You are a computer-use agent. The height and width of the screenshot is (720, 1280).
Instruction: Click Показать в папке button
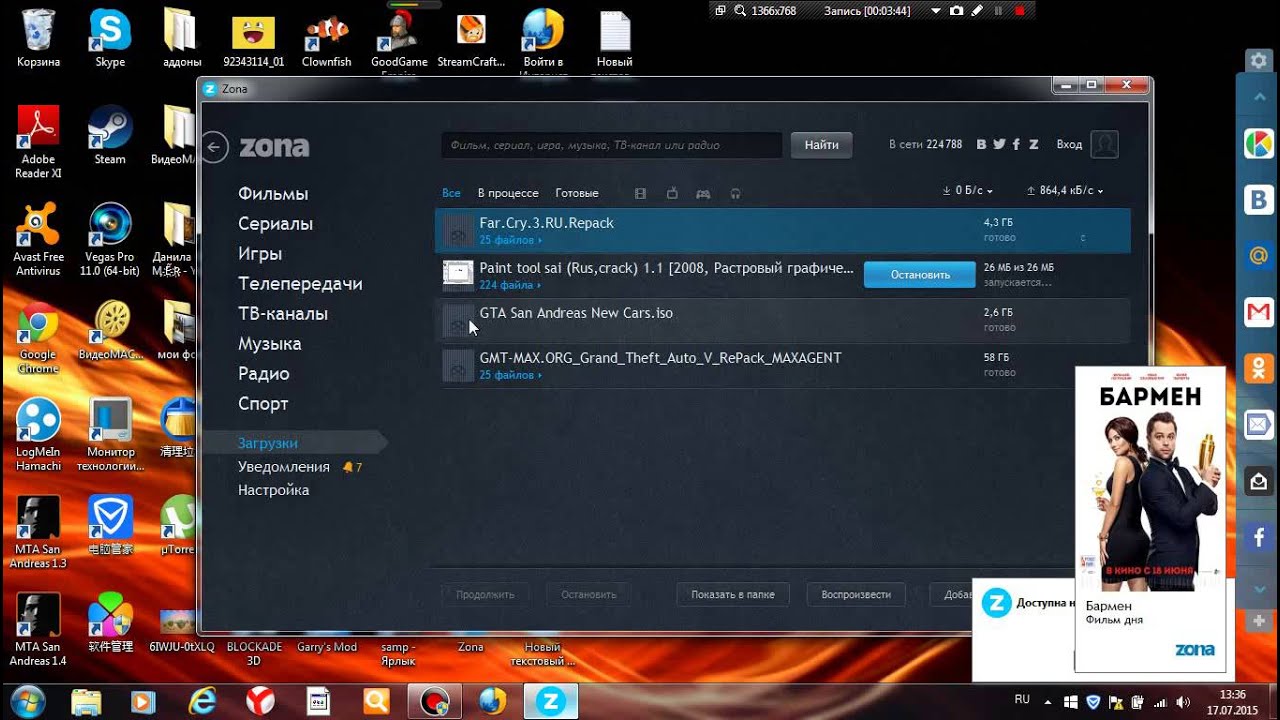point(733,594)
